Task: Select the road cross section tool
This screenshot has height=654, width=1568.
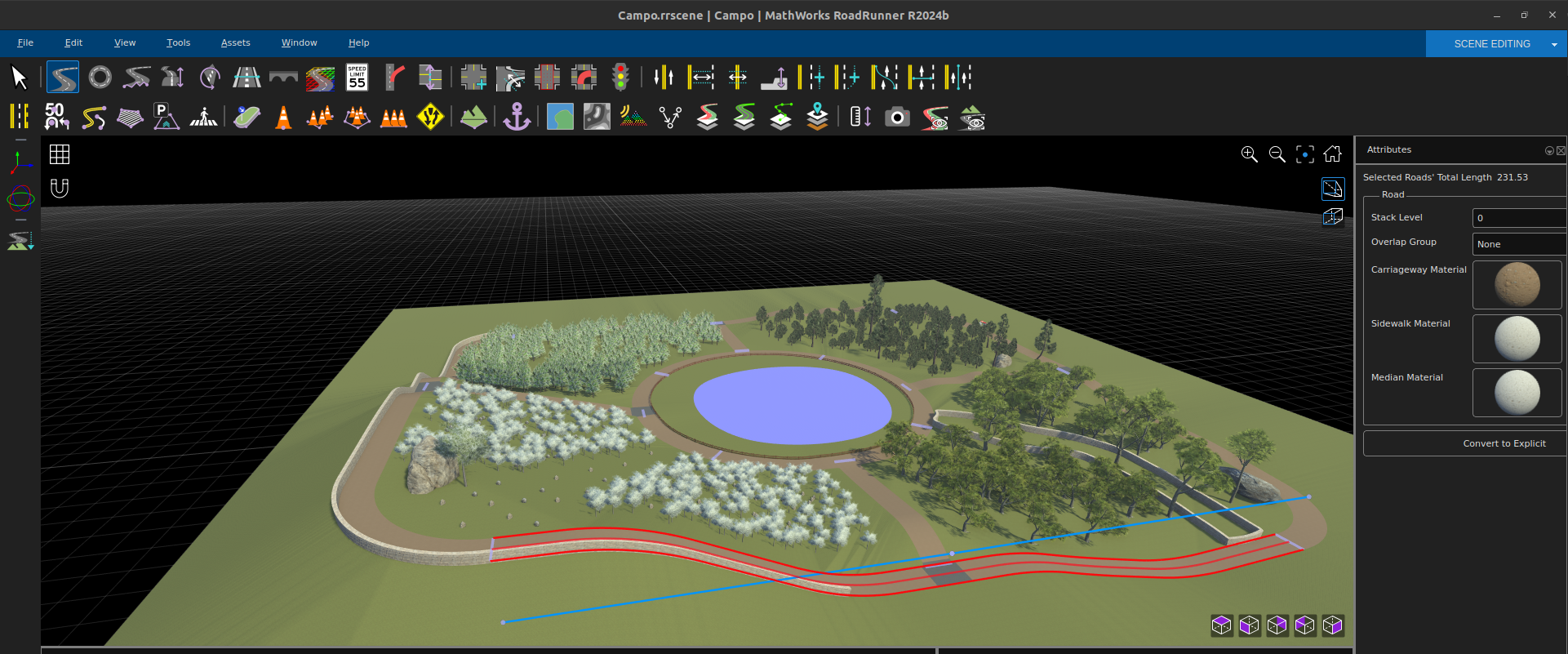Action: click(x=247, y=78)
